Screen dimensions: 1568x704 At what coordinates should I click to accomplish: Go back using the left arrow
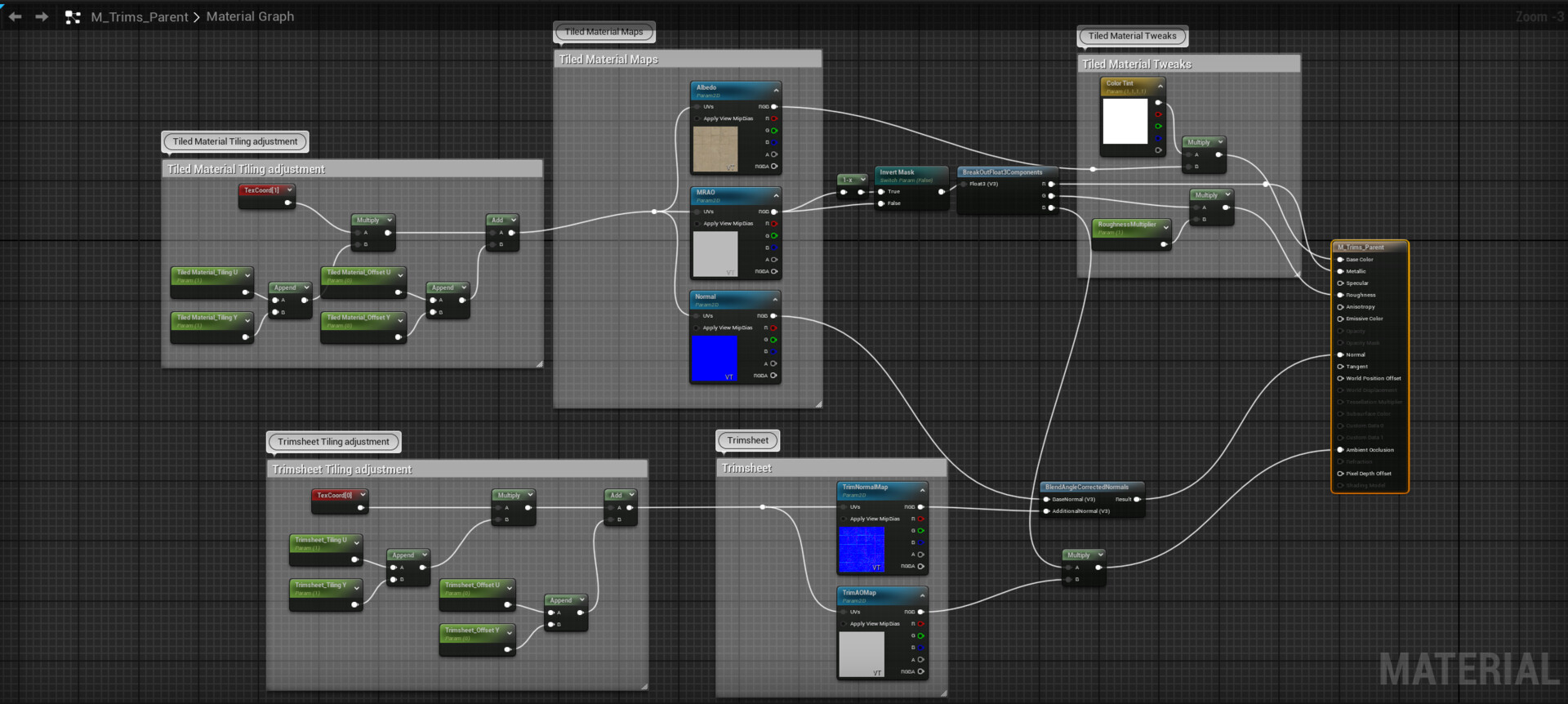pyautogui.click(x=15, y=16)
